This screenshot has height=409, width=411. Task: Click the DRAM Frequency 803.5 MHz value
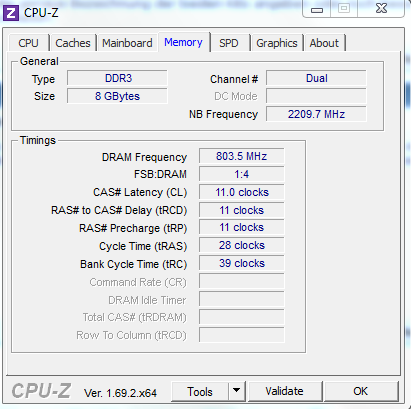[x=242, y=156]
